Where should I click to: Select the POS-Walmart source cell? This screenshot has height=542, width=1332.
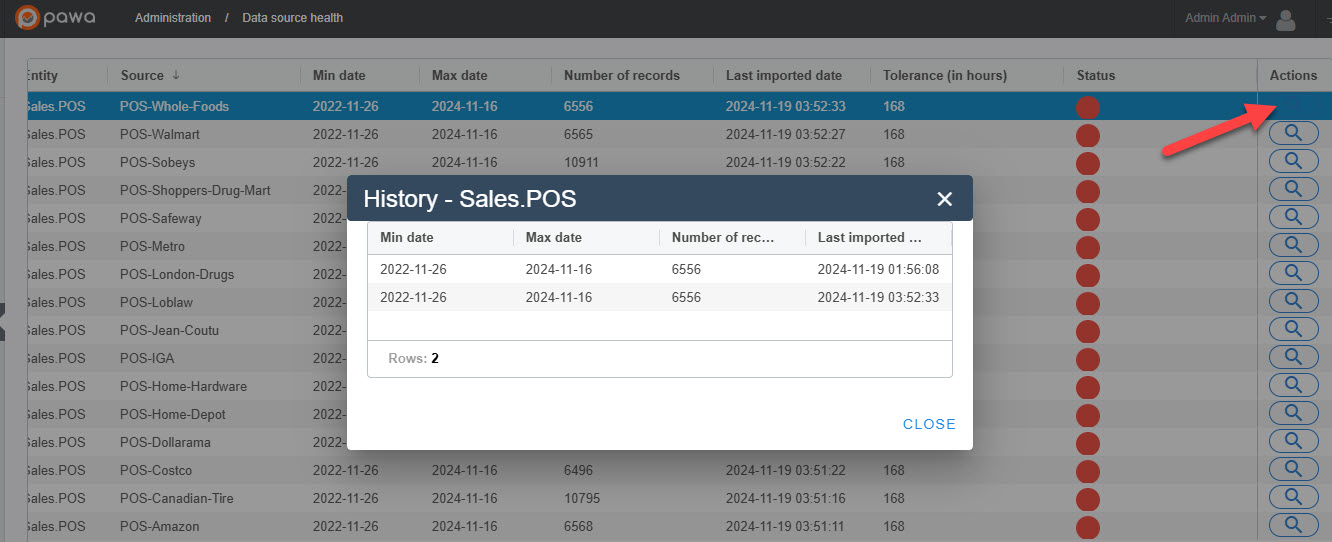click(159, 134)
